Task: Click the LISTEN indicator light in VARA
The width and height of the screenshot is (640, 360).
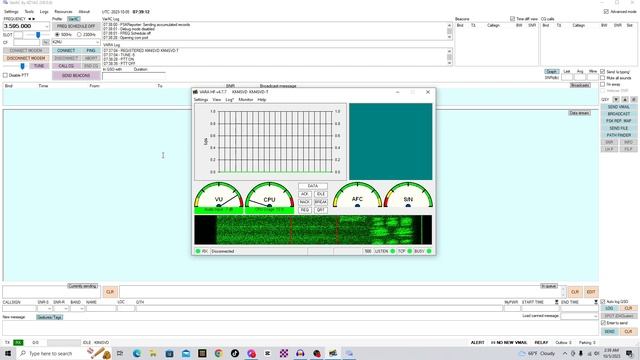Action: 393,251
